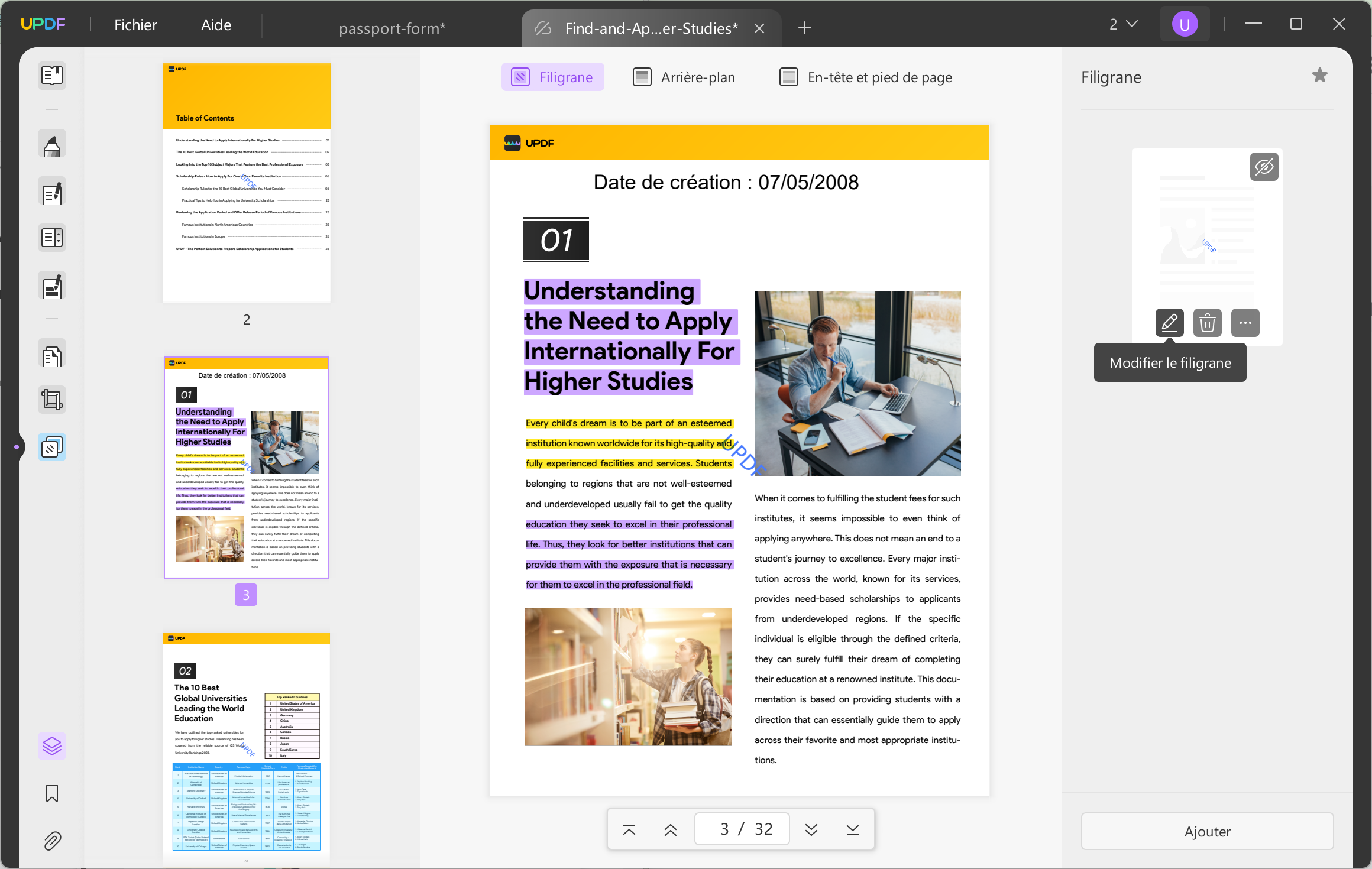Image resolution: width=1372 pixels, height=869 pixels.
Task: Select the Edit PDF tool
Action: click(52, 191)
